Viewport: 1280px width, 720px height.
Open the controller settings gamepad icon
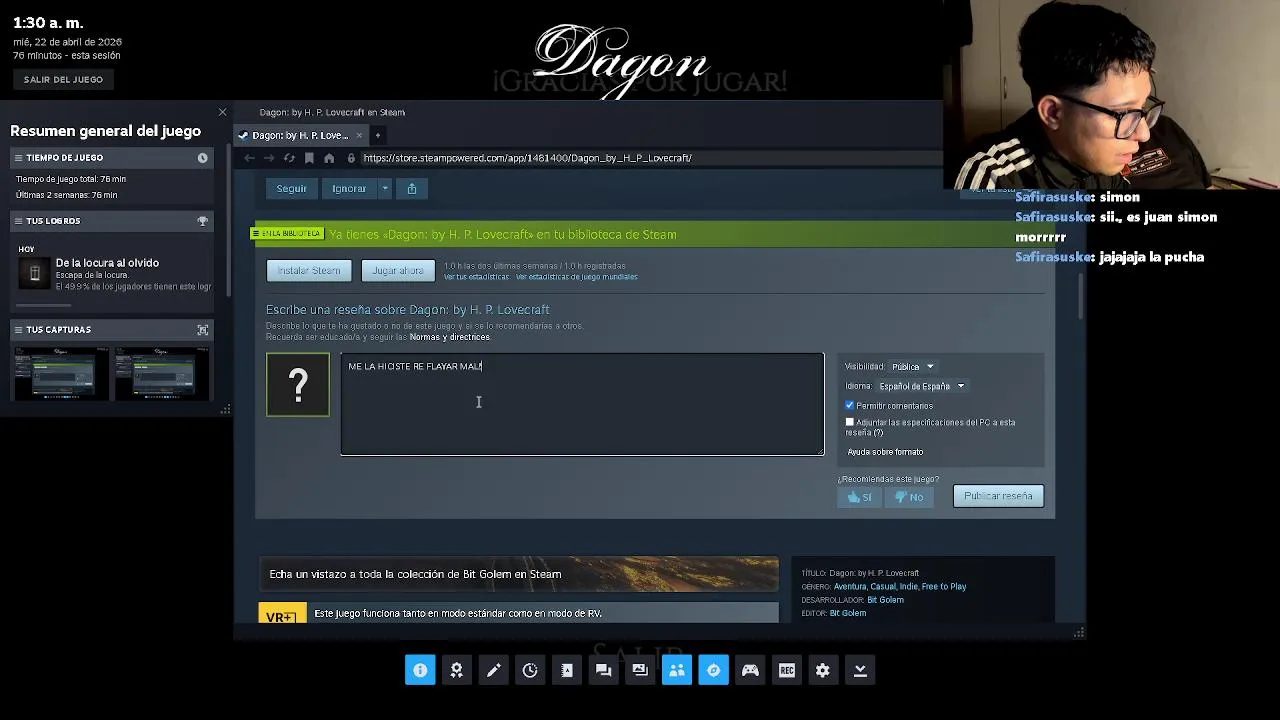click(750, 670)
